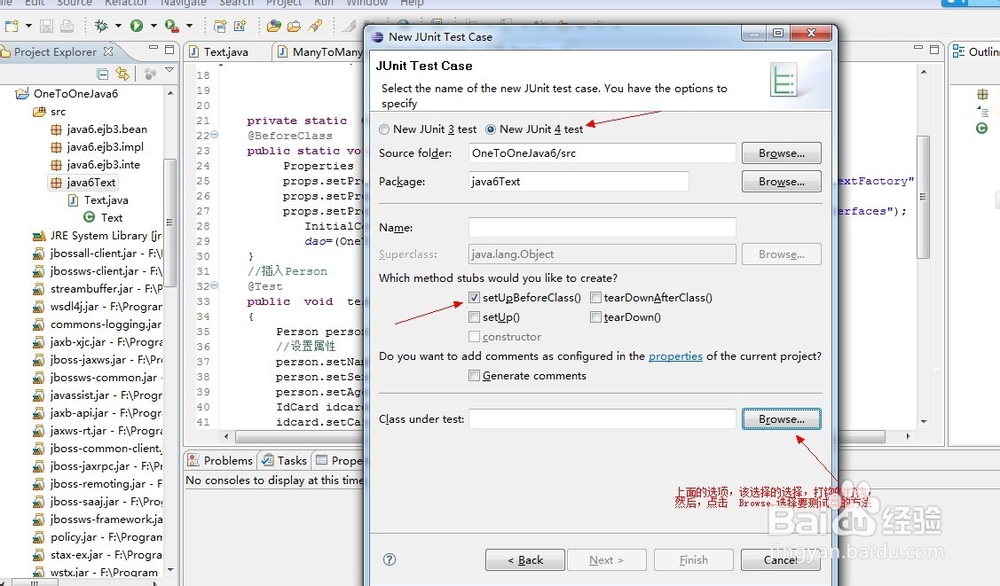Image resolution: width=1000 pixels, height=586 pixels.
Task: Click Browse next to Source folder
Action: [781, 153]
